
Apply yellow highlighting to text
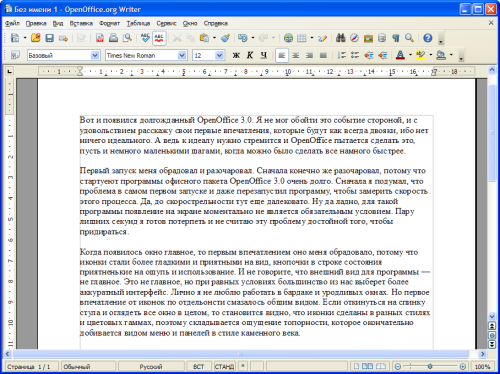point(421,55)
